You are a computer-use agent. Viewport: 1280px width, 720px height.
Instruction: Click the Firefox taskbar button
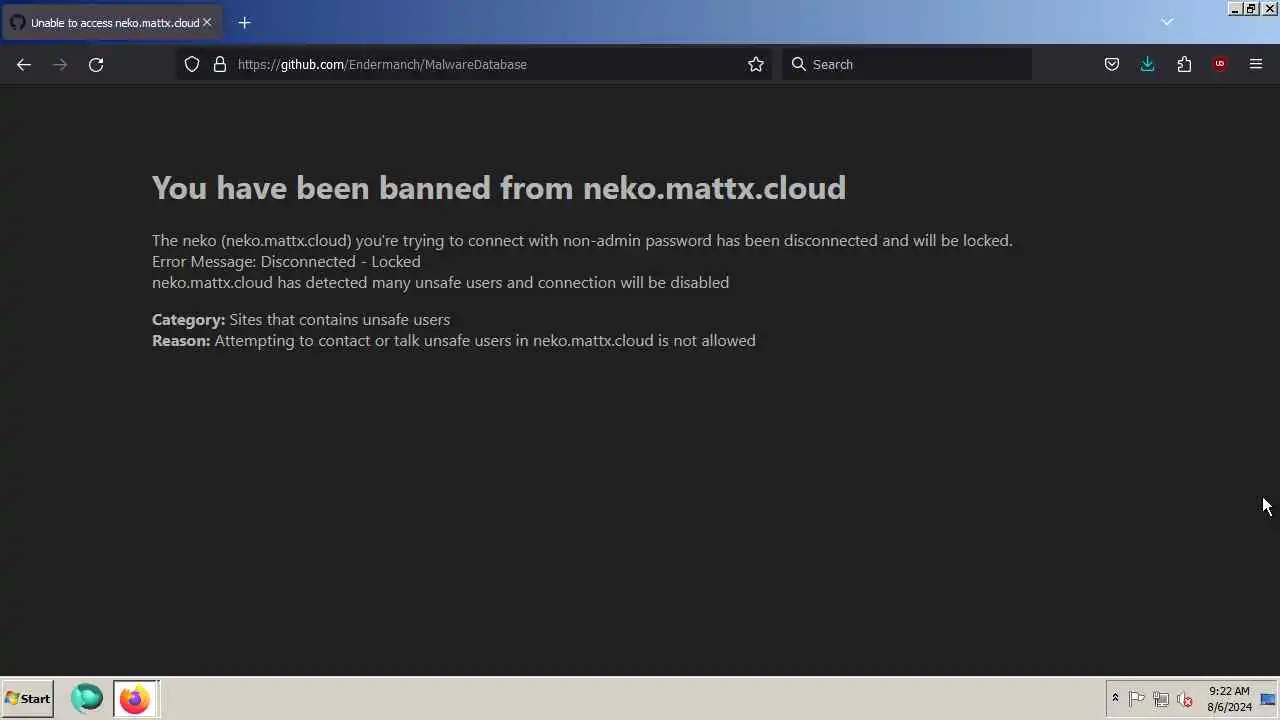click(x=134, y=699)
